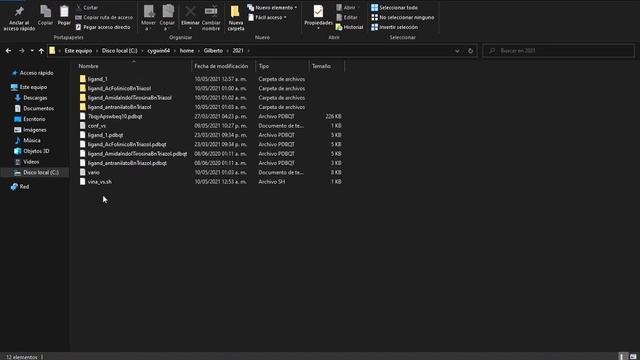
Task: Open Fácil acceso dropdown
Action: tap(267, 18)
